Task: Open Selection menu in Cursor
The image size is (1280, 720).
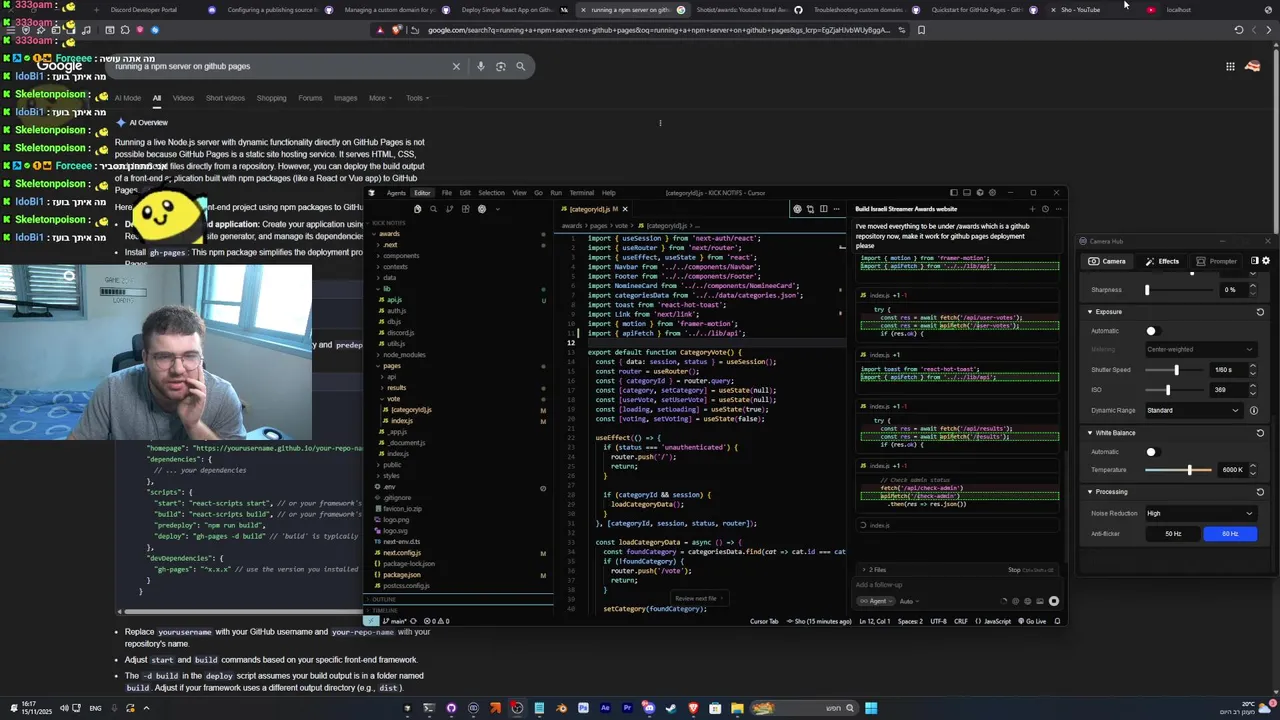Action: (x=491, y=193)
